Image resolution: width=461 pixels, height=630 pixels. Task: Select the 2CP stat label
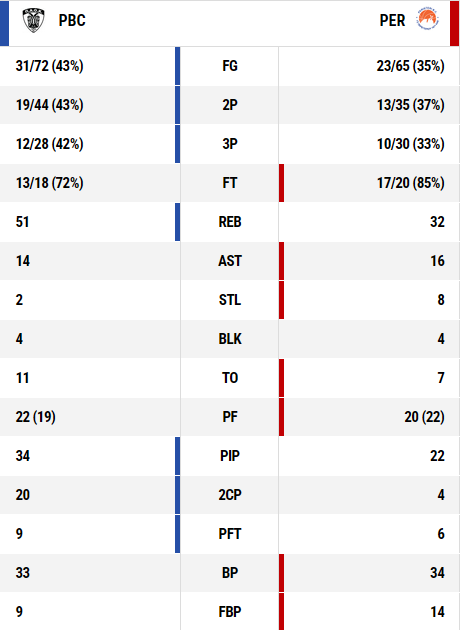229,495
